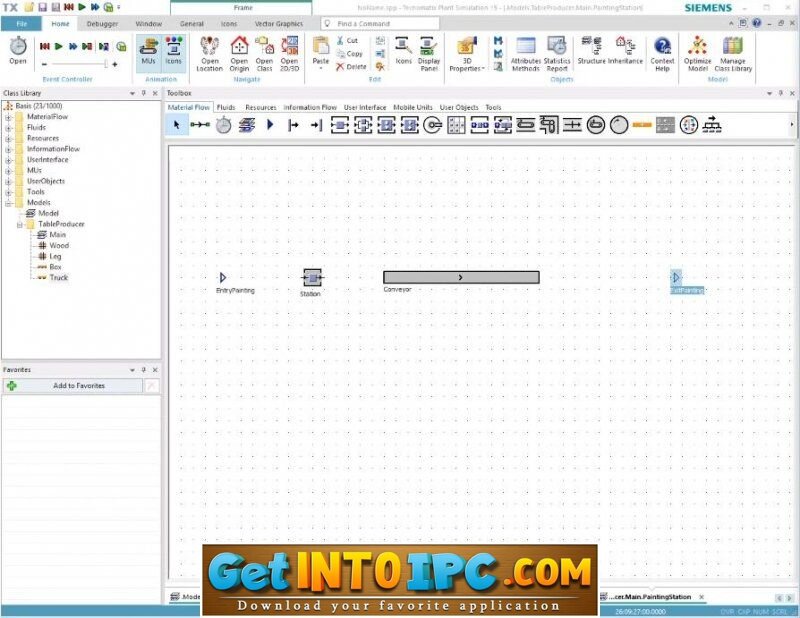Pick the Drain object in Toolbox
Viewport: 800px width, 618px height.
[x=317, y=125]
